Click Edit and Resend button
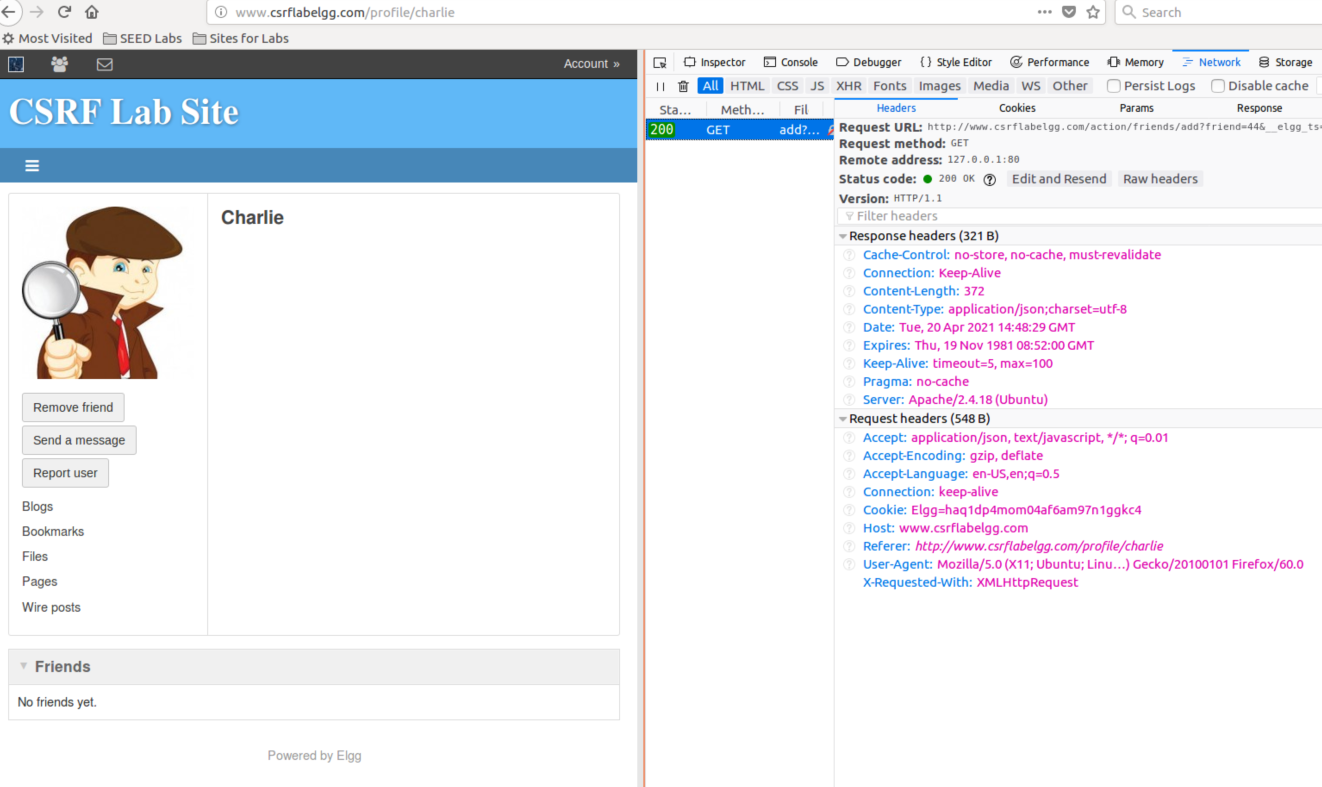 (x=1059, y=179)
